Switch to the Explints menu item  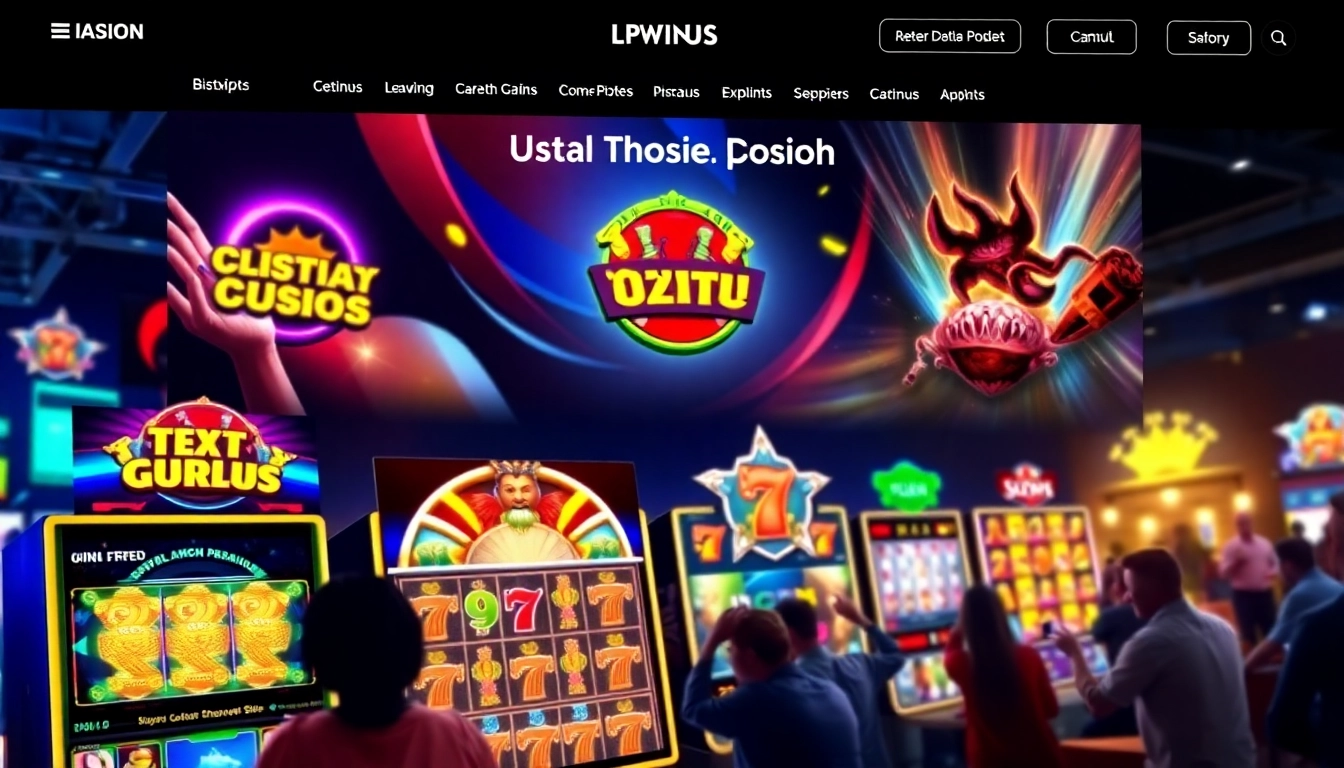coord(747,93)
